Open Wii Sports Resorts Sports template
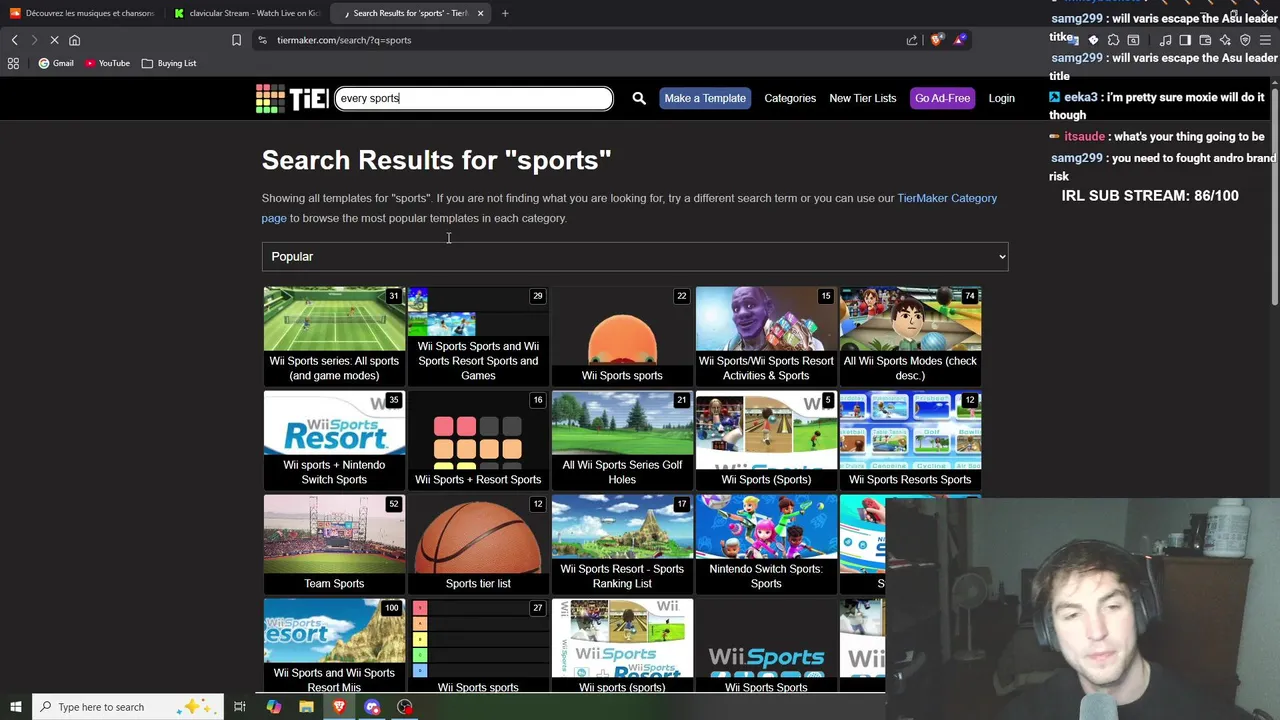This screenshot has height=720, width=1280. point(910,440)
